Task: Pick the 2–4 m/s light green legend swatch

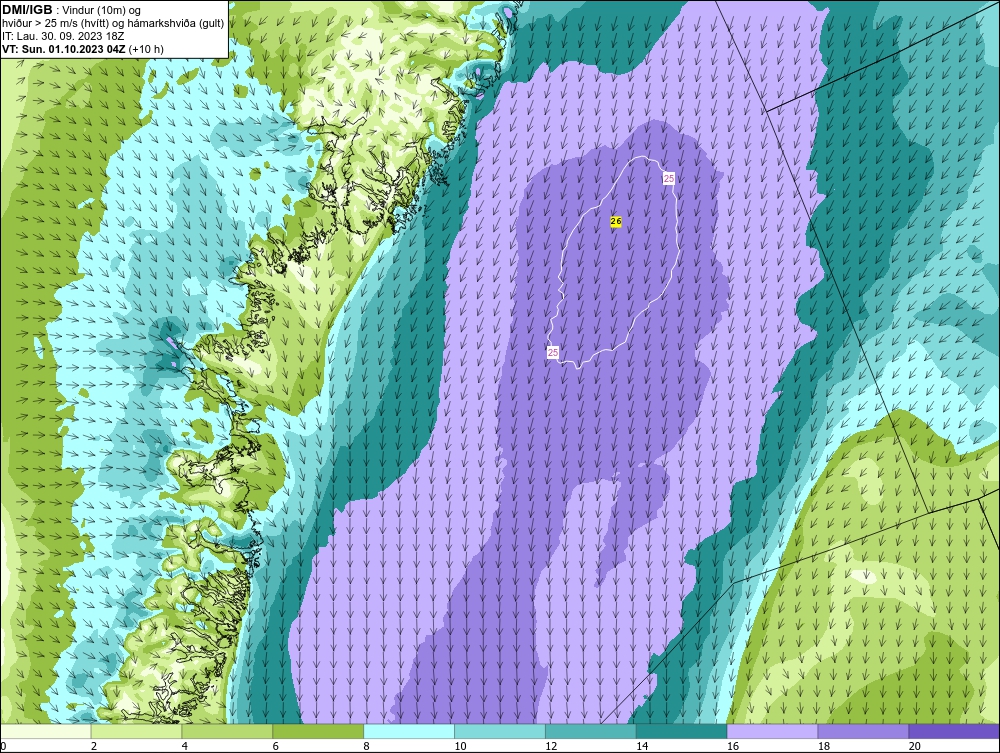Action: tap(136, 731)
